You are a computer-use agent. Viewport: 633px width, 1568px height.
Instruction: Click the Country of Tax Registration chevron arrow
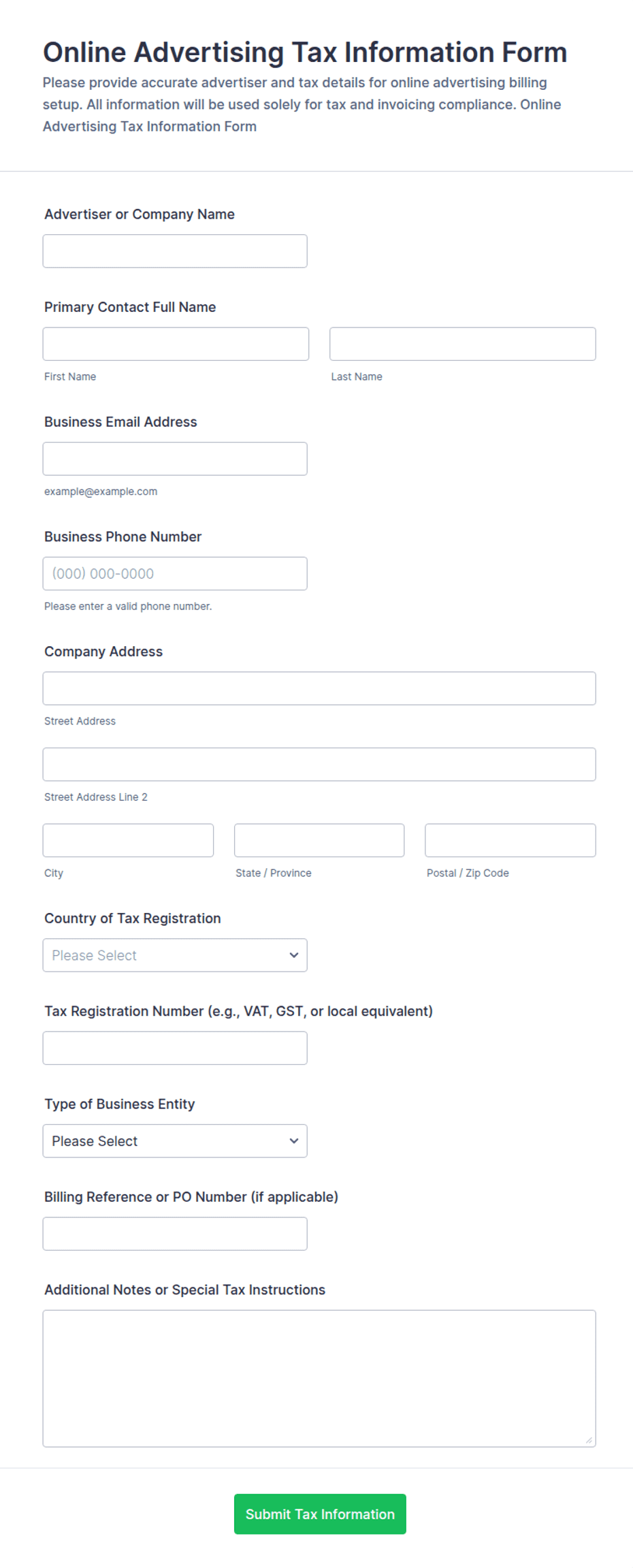tap(294, 955)
